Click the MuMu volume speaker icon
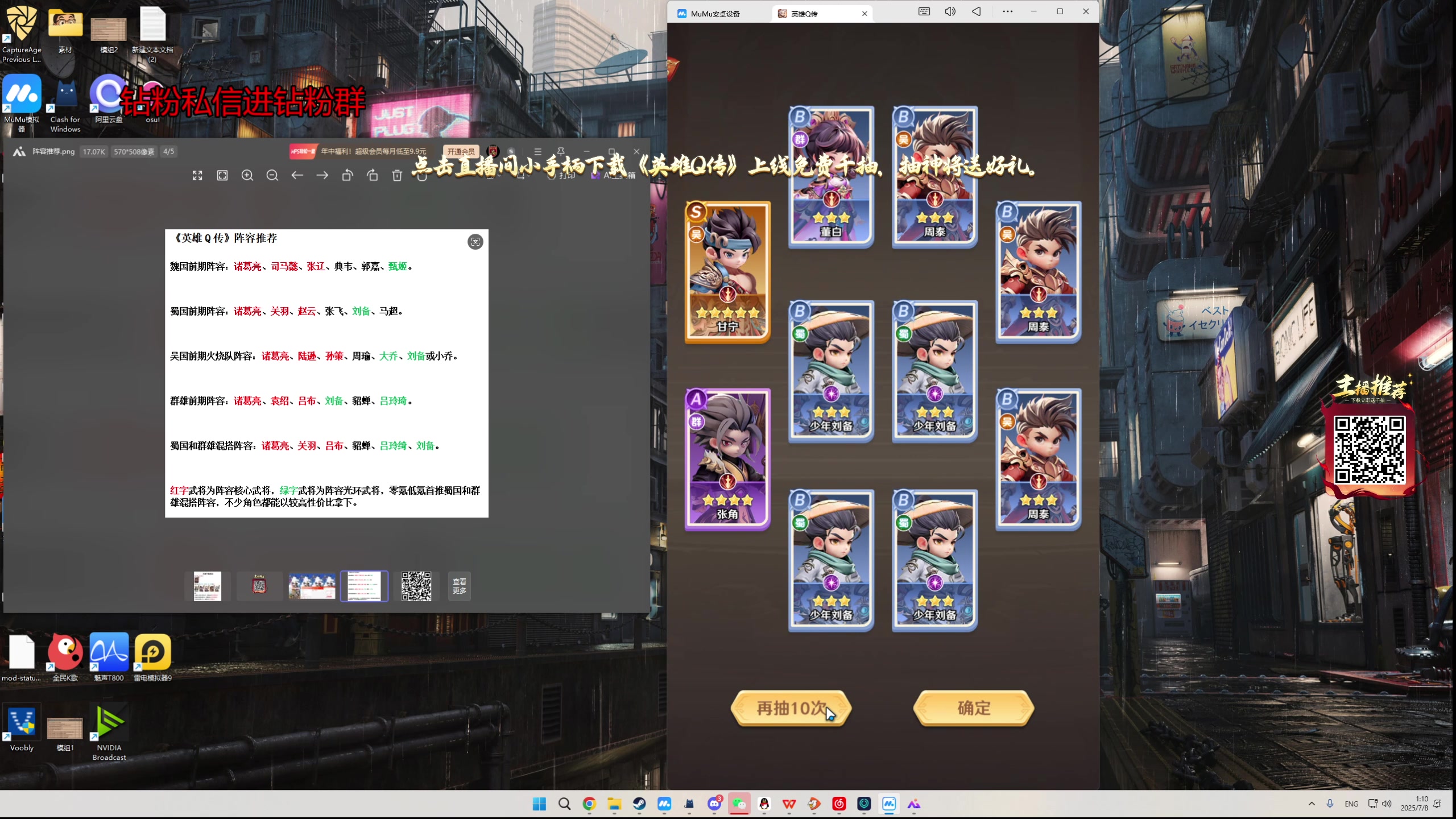The width and height of the screenshot is (1456, 819). tap(950, 11)
